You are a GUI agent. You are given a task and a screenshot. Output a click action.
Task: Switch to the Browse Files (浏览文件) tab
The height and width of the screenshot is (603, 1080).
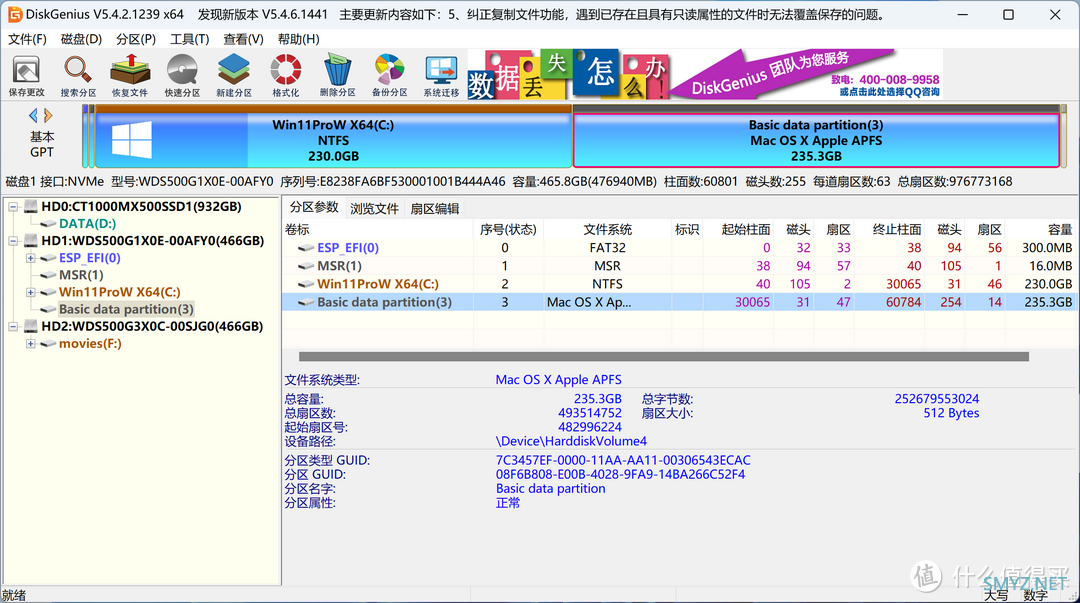(x=374, y=209)
